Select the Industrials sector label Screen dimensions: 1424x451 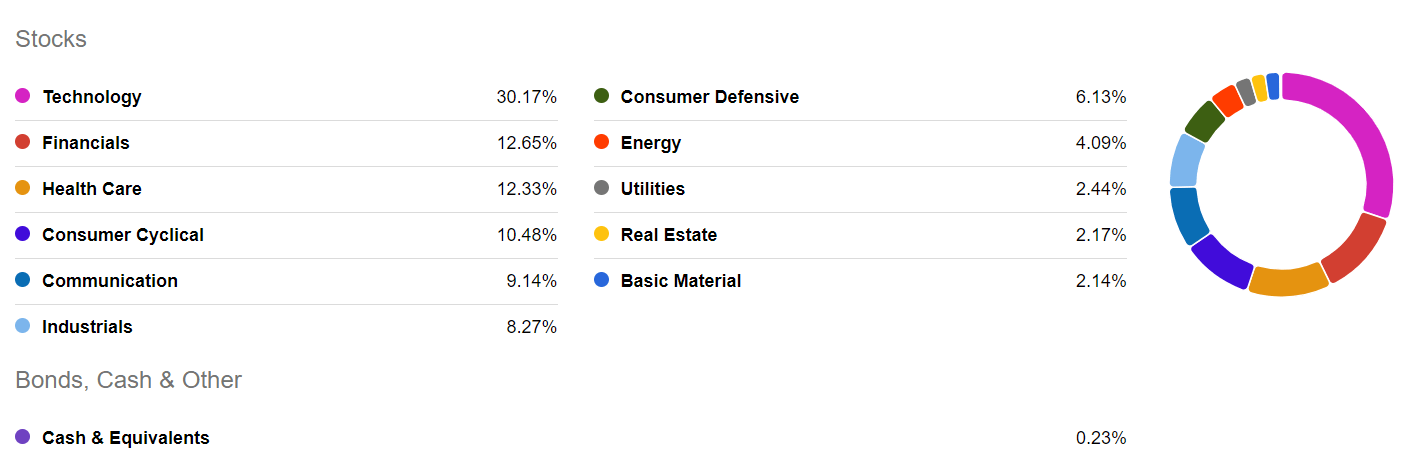pos(87,327)
